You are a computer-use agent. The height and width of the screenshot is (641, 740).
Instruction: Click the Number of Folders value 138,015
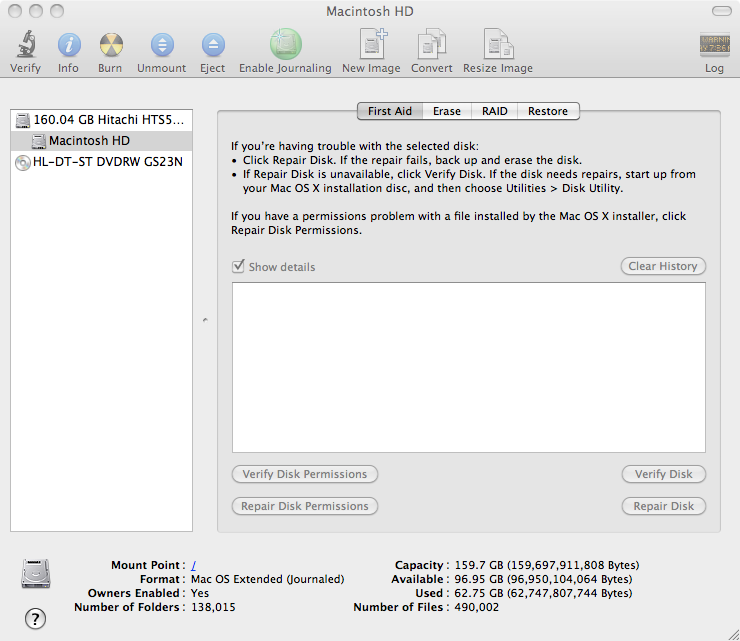pos(213,607)
